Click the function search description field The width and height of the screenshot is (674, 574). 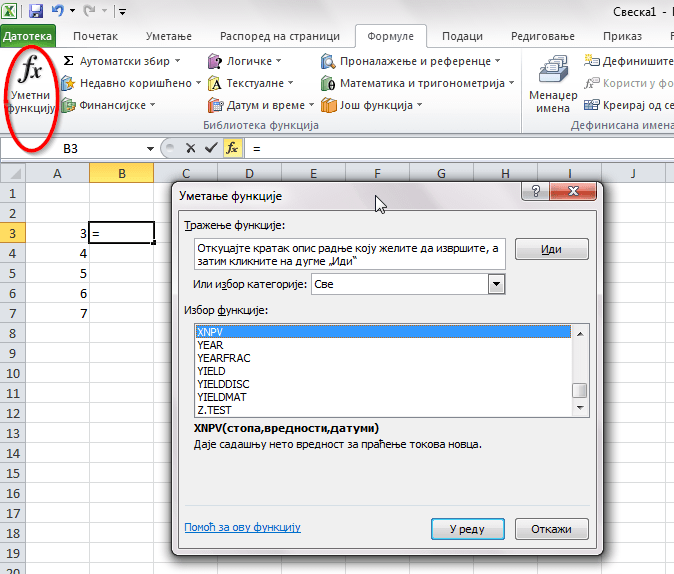point(350,254)
